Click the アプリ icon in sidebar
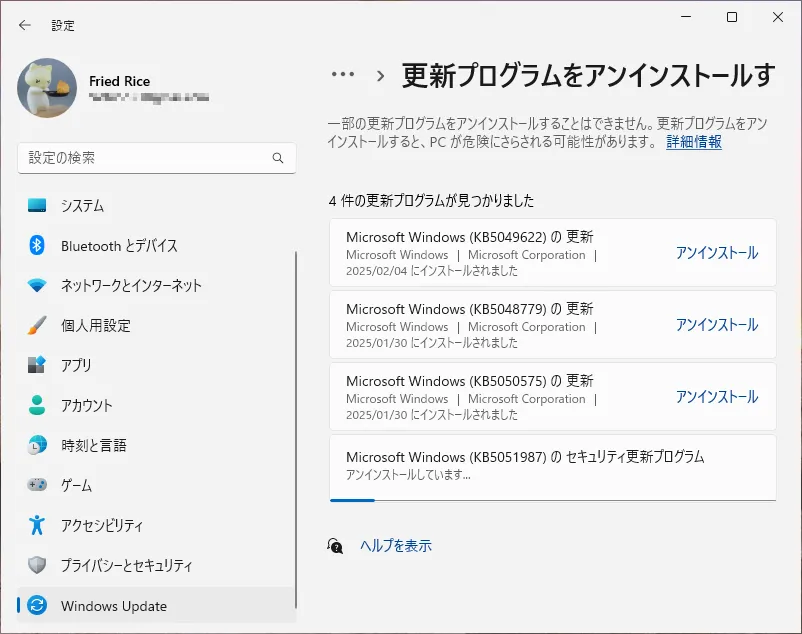The image size is (802, 634). 37,365
